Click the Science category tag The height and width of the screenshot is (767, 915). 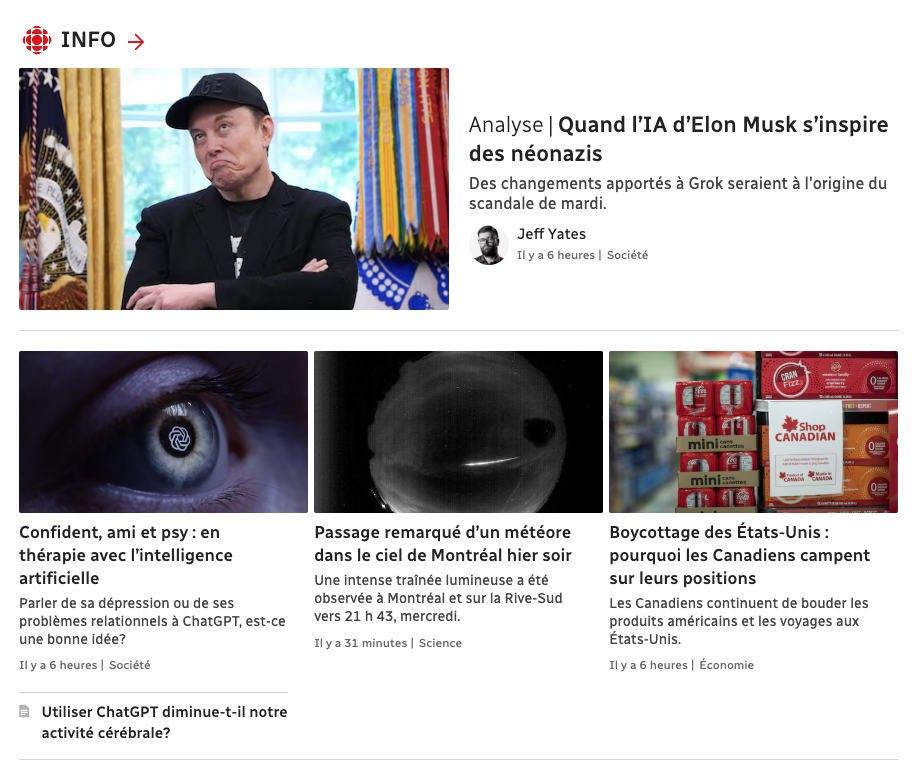tap(440, 643)
